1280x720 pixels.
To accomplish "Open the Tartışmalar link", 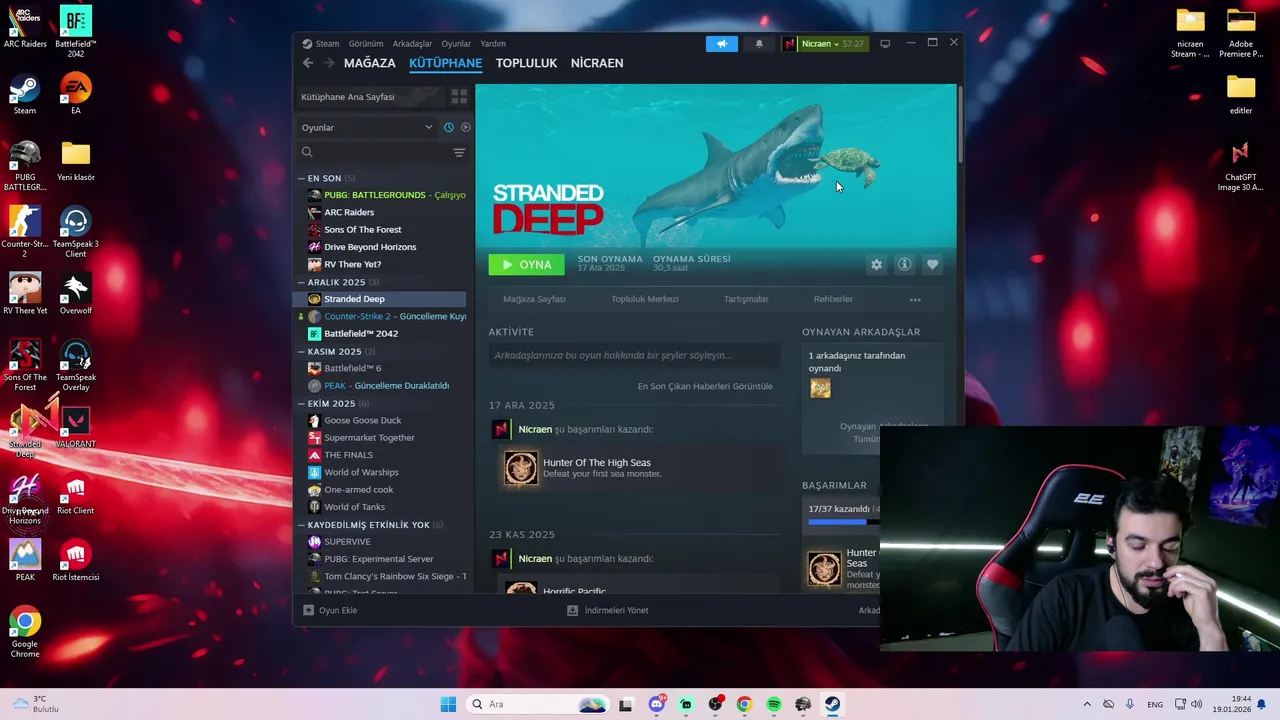I will pyautogui.click(x=746, y=299).
